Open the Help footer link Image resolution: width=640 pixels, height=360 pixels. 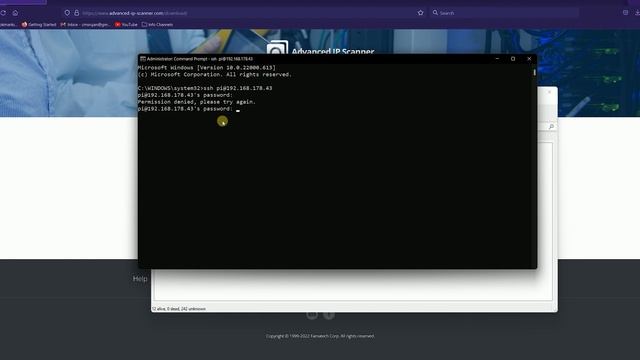click(140, 279)
